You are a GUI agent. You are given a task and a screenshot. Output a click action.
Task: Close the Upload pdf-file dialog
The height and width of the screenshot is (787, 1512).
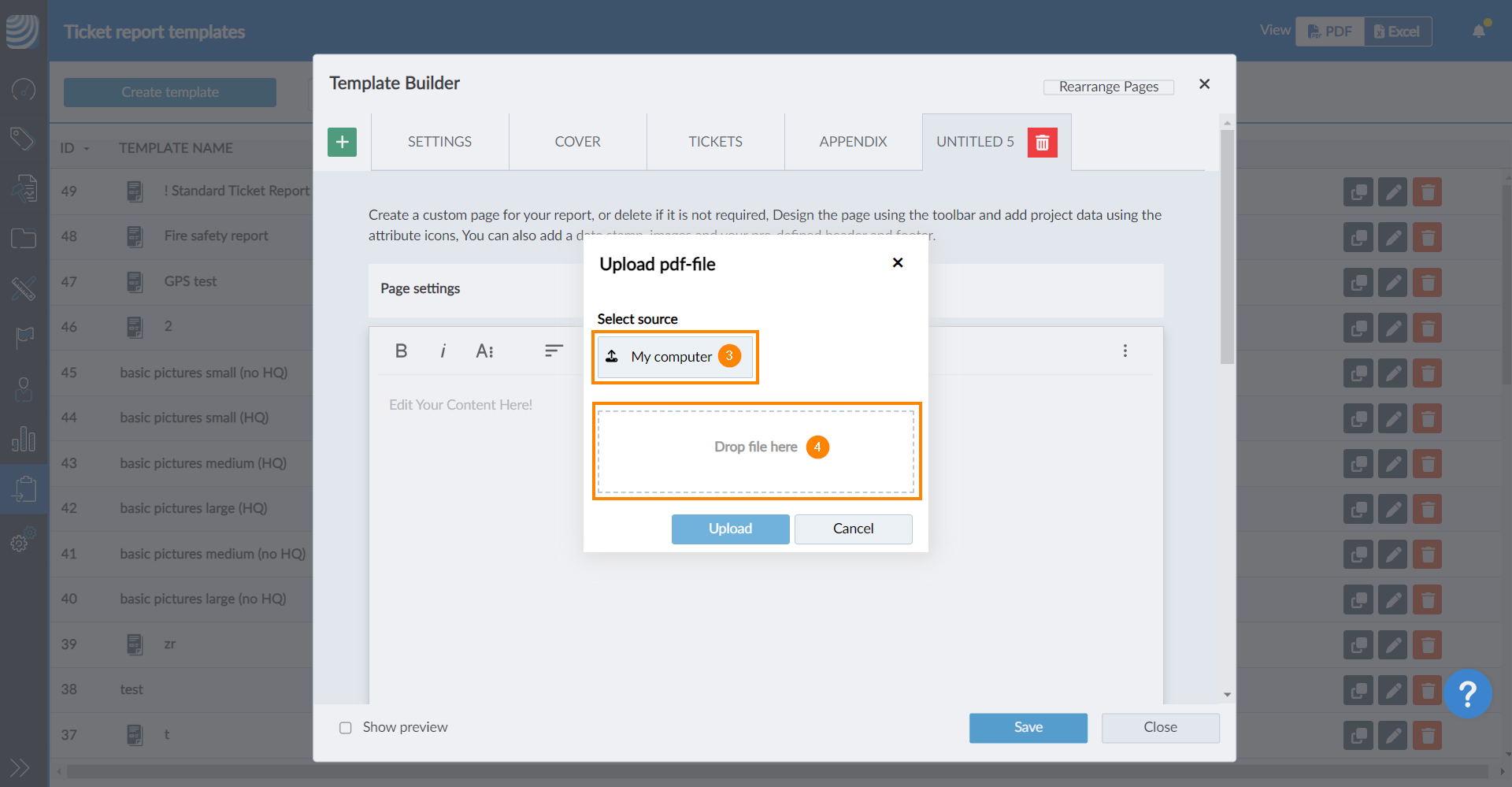click(x=897, y=263)
